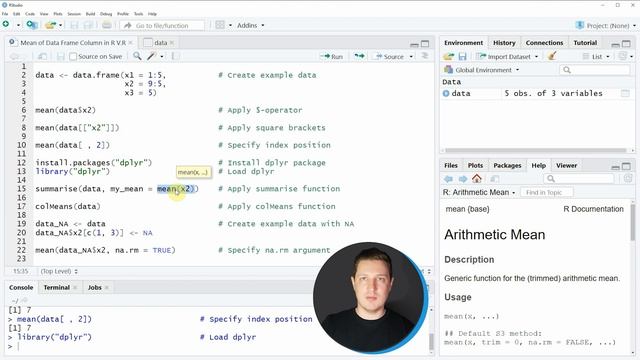Switch to the Jobs tab
640x360 pixels.
click(x=94, y=287)
